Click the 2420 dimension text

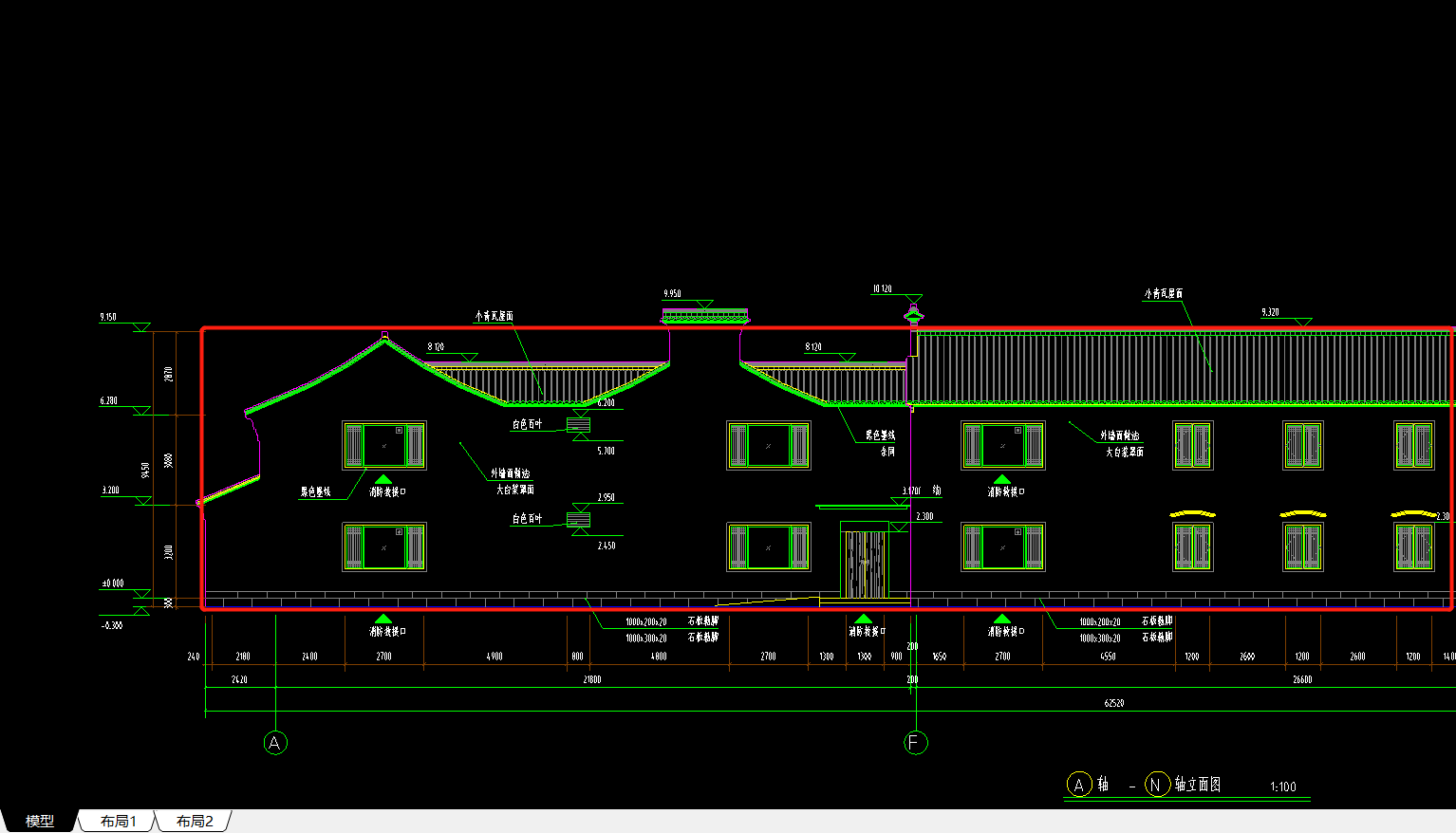coord(239,679)
